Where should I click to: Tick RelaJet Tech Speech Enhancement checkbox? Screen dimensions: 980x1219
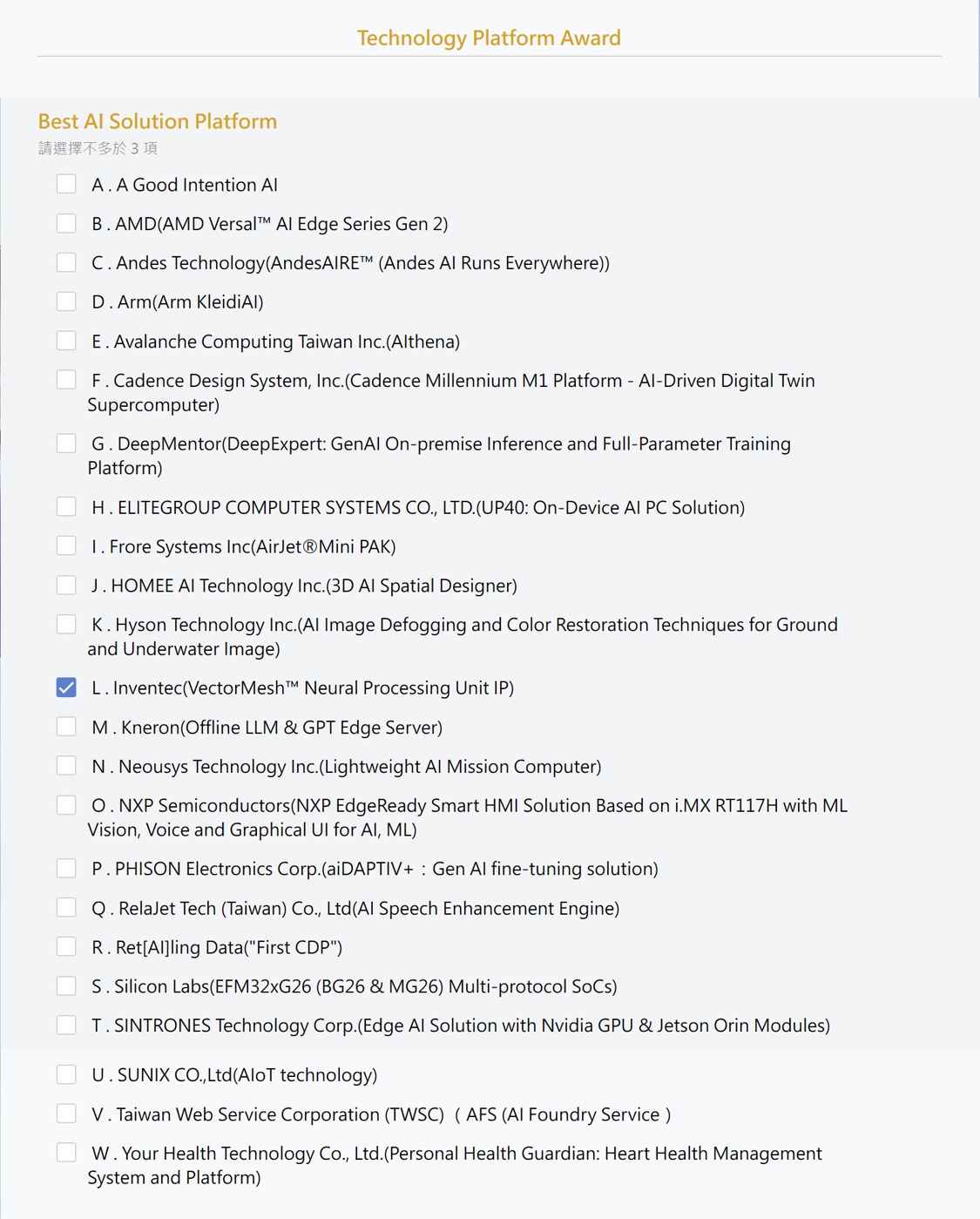coord(66,907)
